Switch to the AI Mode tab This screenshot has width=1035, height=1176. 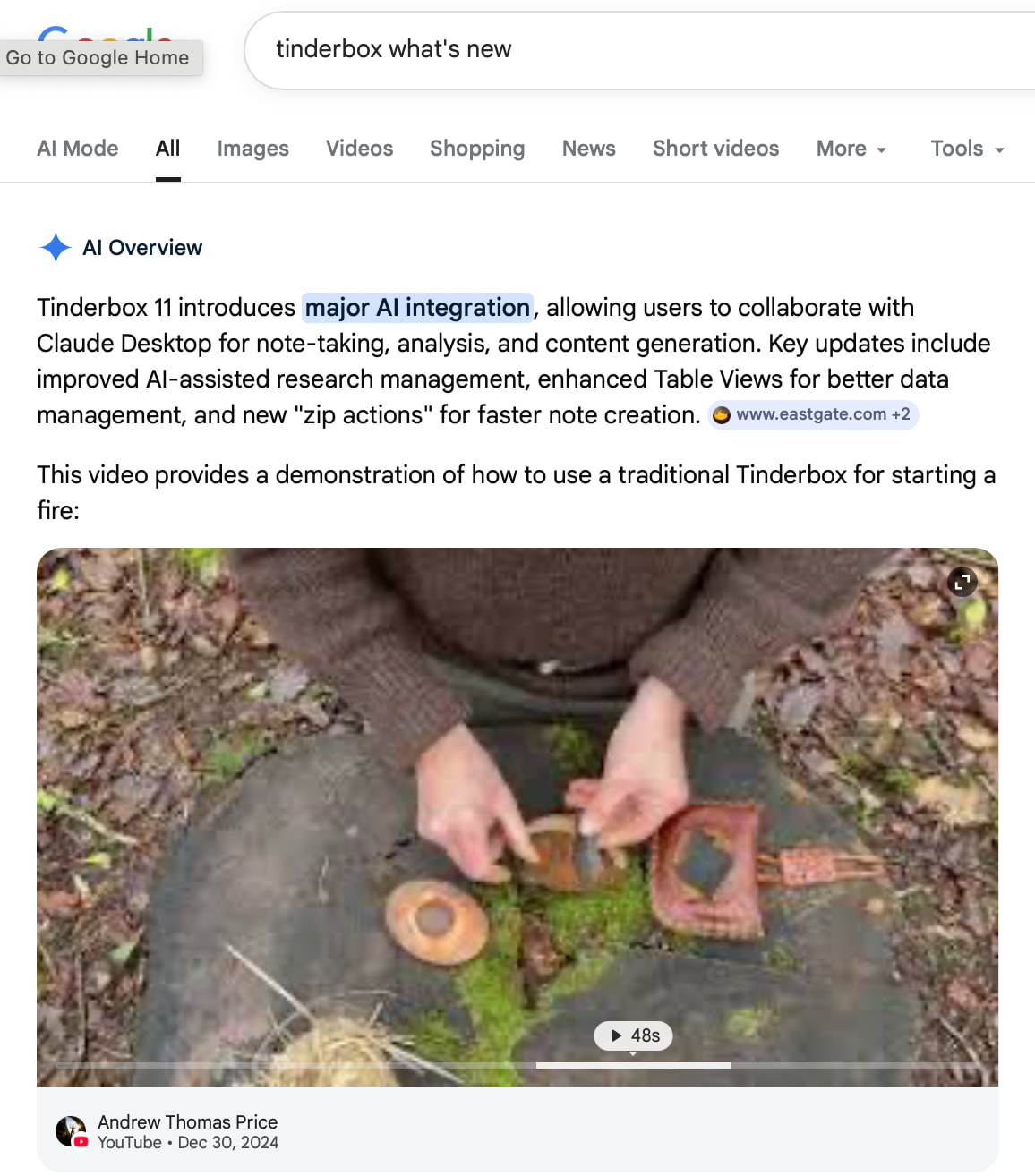[x=78, y=149]
